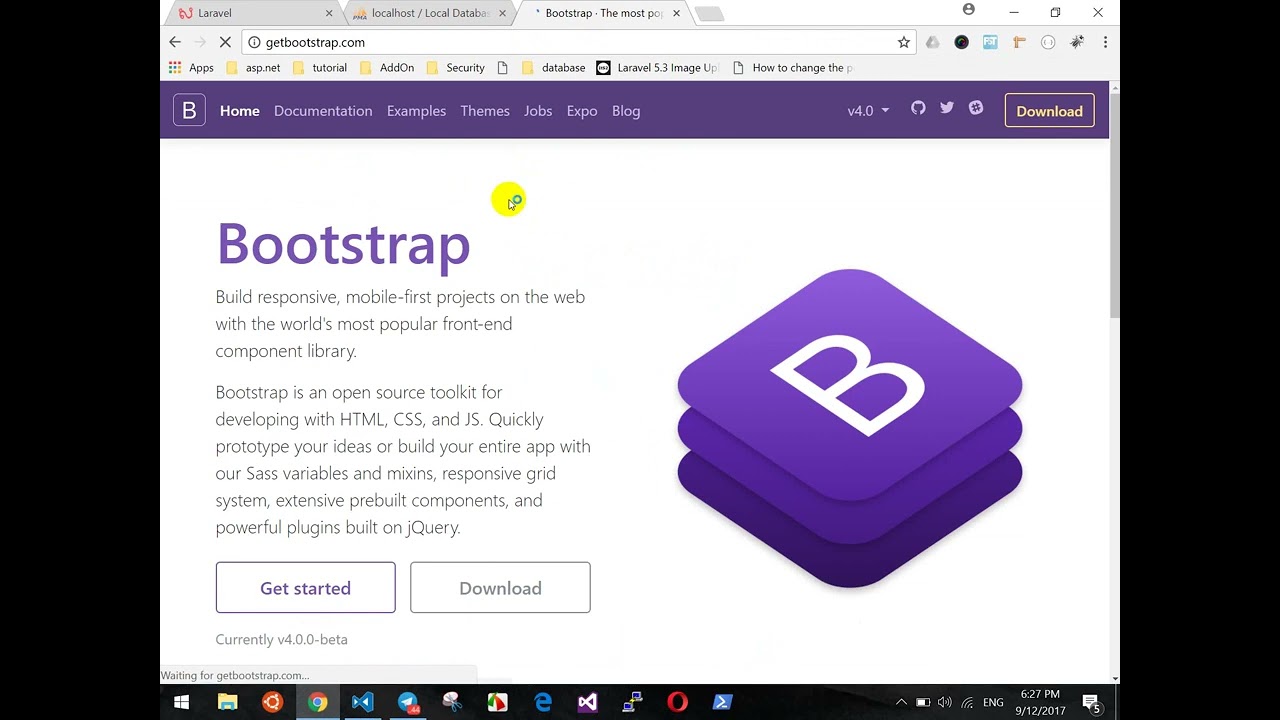Screen dimensions: 1280x720
Task: Open Opera browser from the taskbar
Action: point(678,703)
